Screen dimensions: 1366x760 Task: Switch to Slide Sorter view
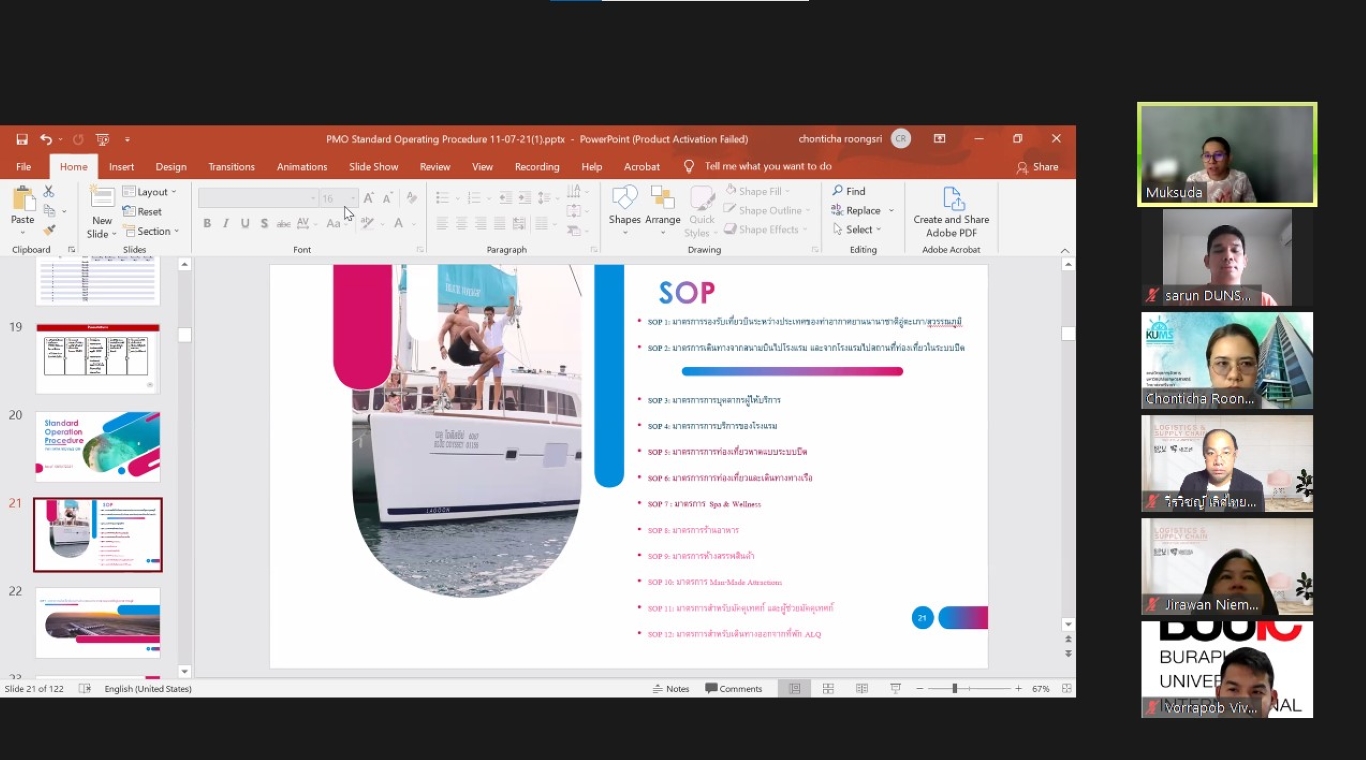point(828,688)
